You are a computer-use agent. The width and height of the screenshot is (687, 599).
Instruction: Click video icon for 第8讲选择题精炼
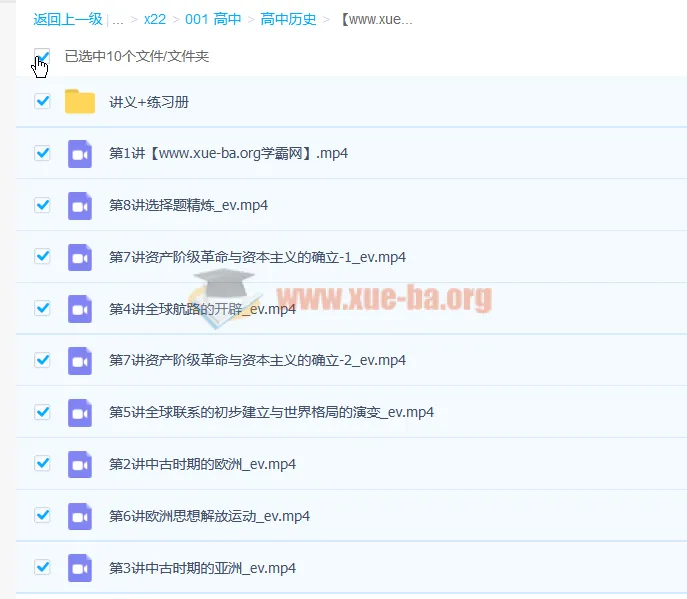[79, 205]
